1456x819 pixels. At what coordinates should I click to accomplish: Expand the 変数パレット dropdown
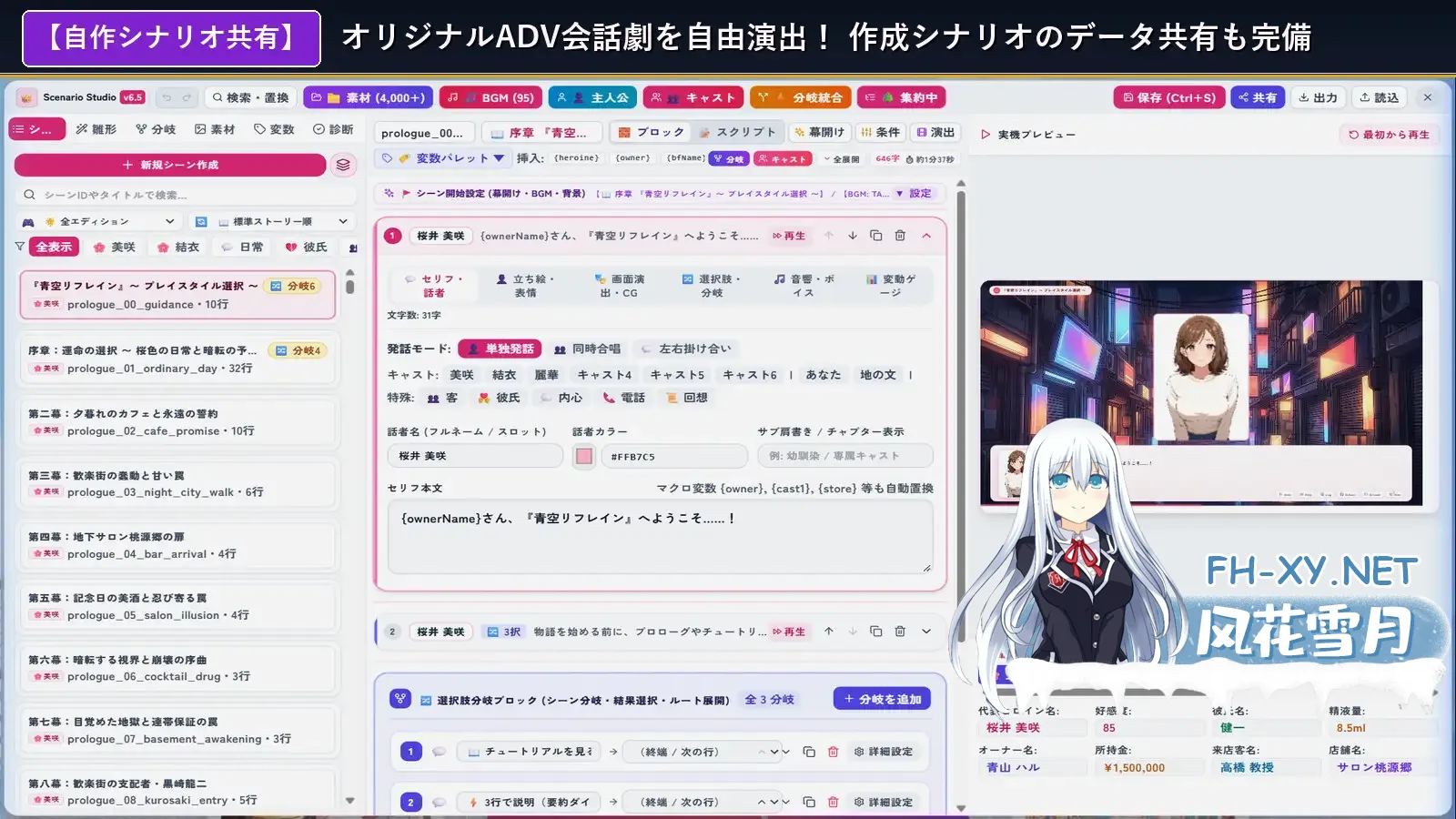(x=443, y=158)
